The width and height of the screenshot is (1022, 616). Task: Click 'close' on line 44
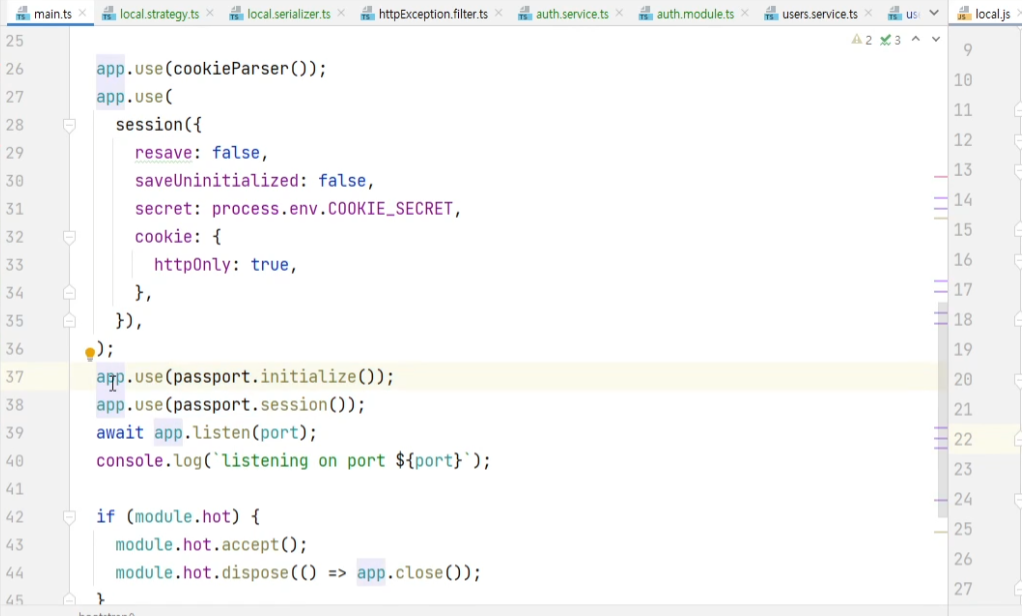(x=419, y=573)
